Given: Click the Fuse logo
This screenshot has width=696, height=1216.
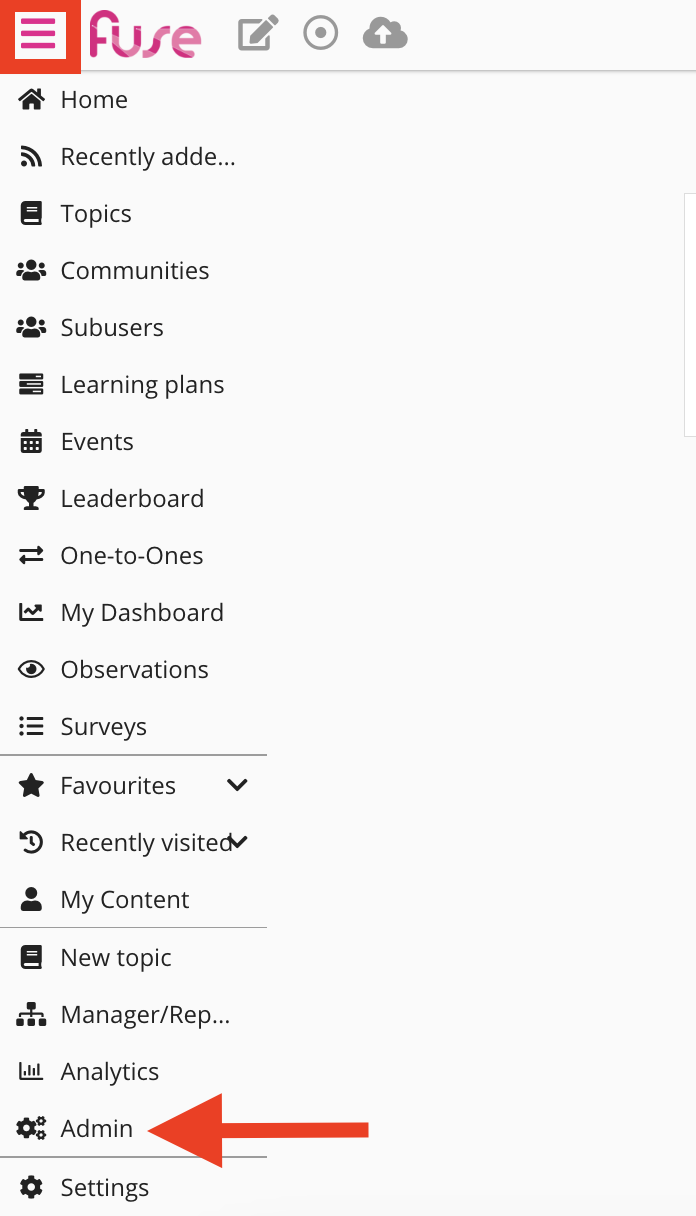Looking at the screenshot, I should (145, 34).
